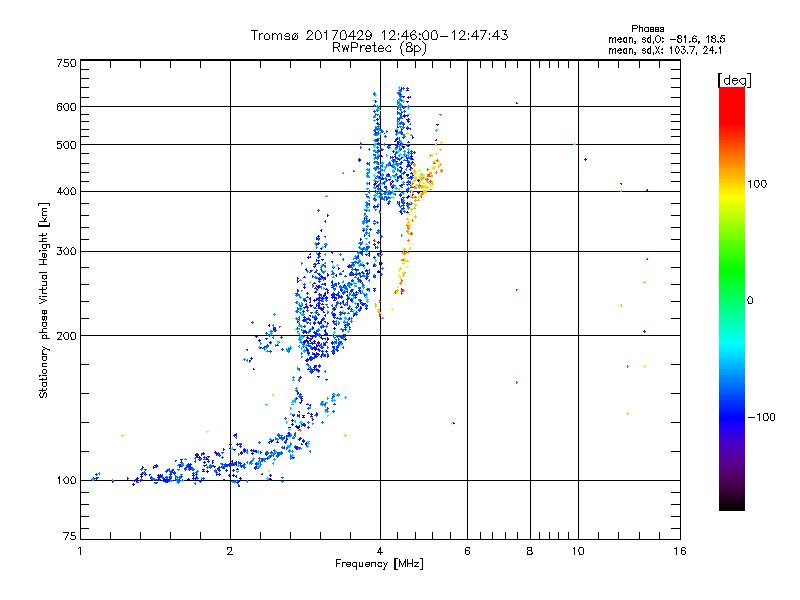This screenshot has width=800, height=600.
Task: Click the colorbar '-100' tick label
Action: 761,417
